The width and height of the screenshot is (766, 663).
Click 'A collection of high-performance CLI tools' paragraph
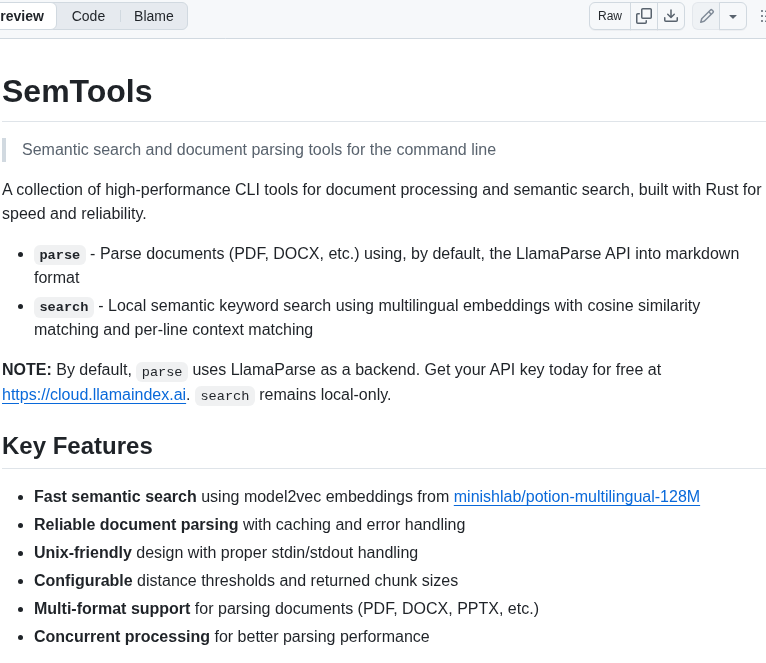(382, 201)
